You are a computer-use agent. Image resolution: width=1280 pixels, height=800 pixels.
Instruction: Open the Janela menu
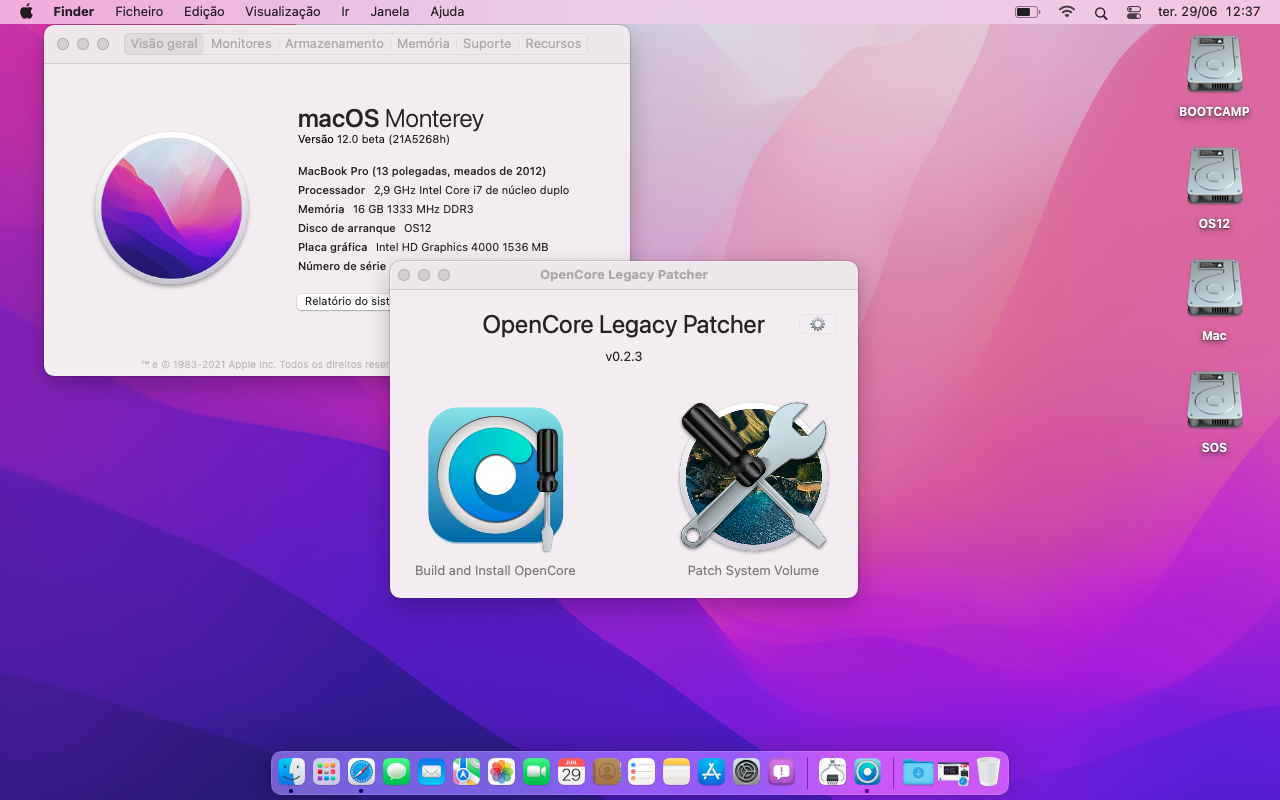(390, 12)
